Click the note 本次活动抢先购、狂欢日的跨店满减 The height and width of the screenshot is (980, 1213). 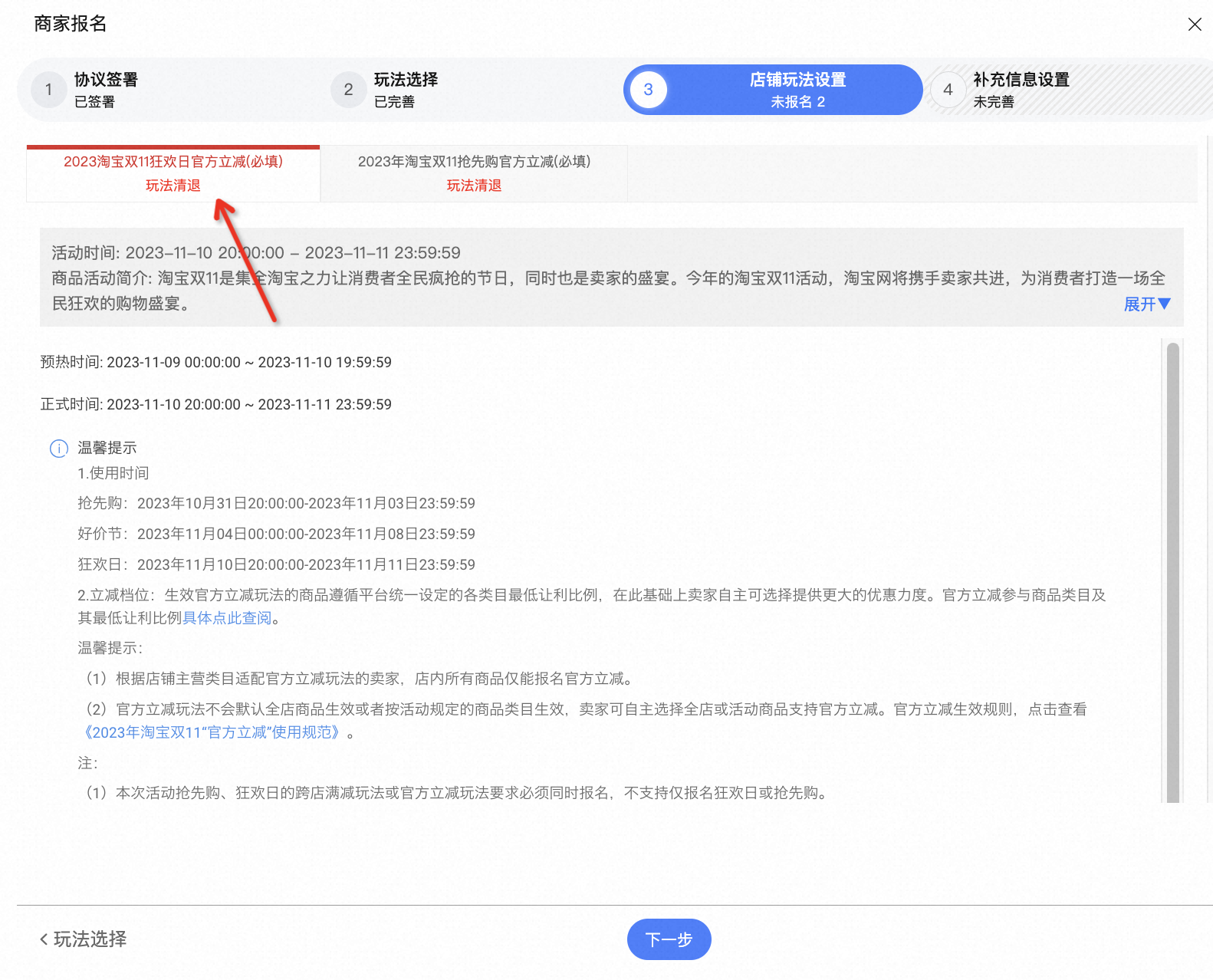coord(455,793)
